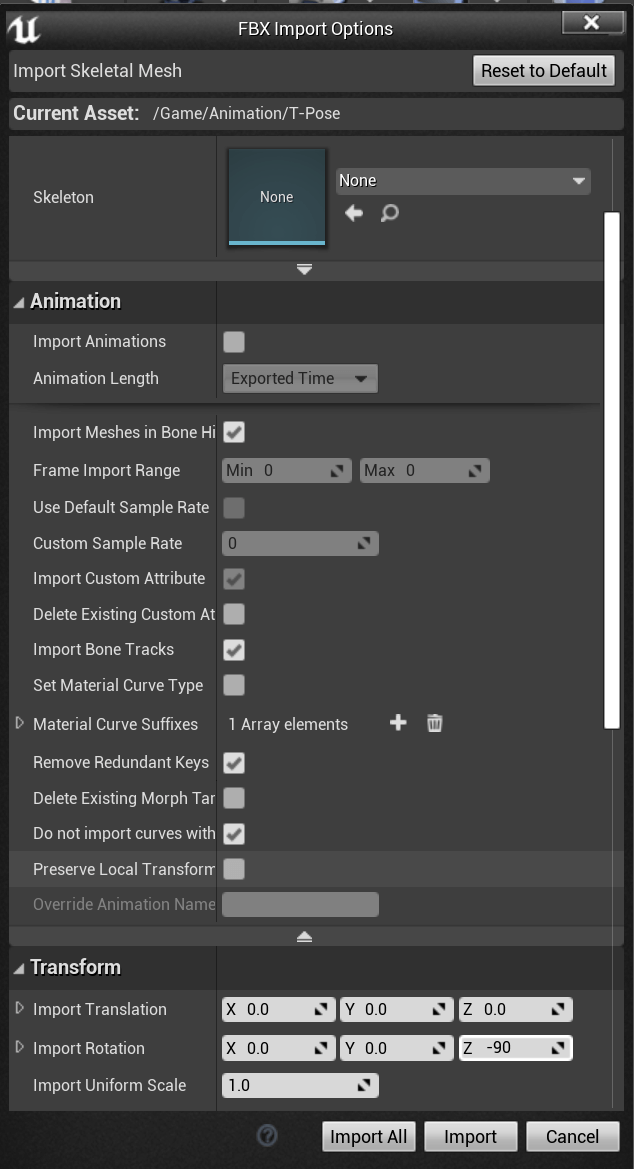Click Frame Import Range Max field
Screen dimensions: 634x1169
[424, 470]
